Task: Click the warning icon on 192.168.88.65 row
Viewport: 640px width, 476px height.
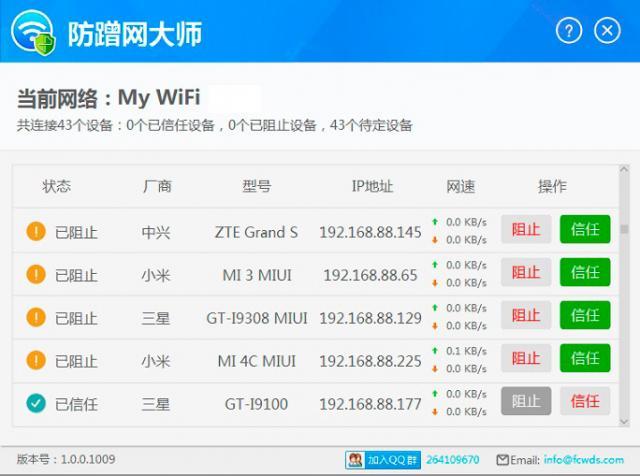Action: (36, 274)
